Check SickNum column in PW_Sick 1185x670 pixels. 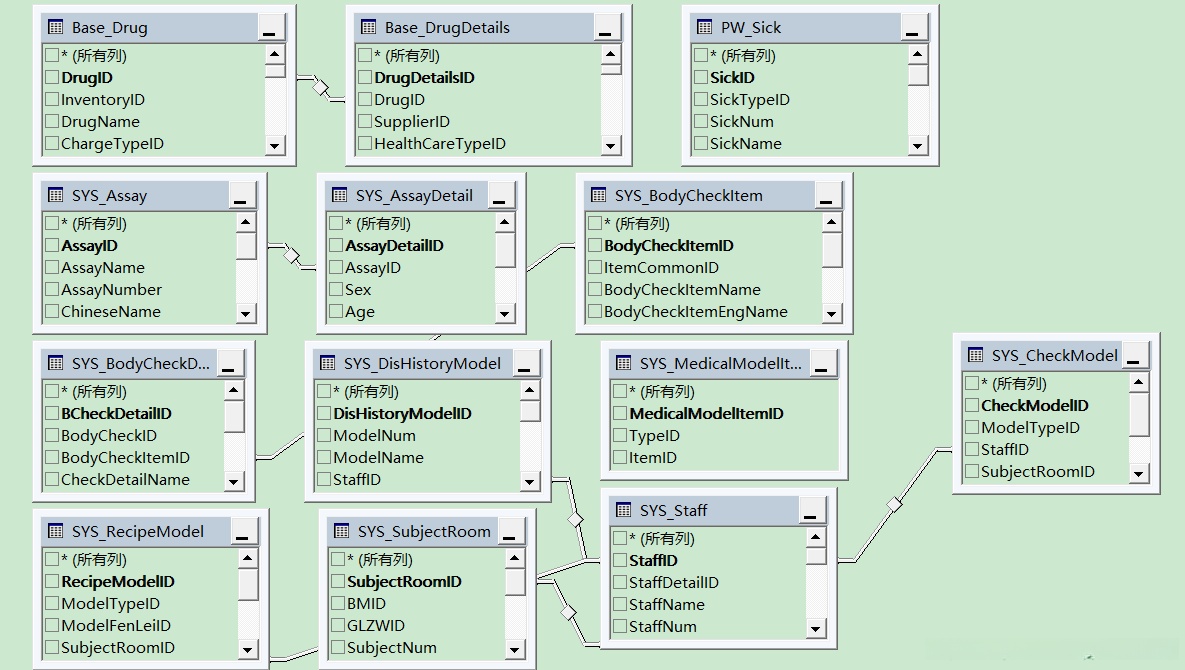point(701,122)
